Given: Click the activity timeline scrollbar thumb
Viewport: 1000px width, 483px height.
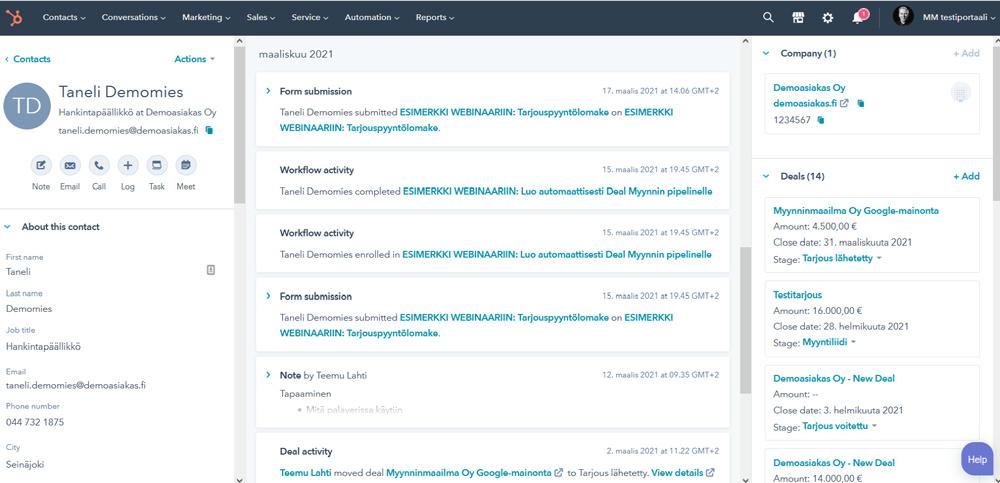Looking at the screenshot, I should (x=745, y=320).
